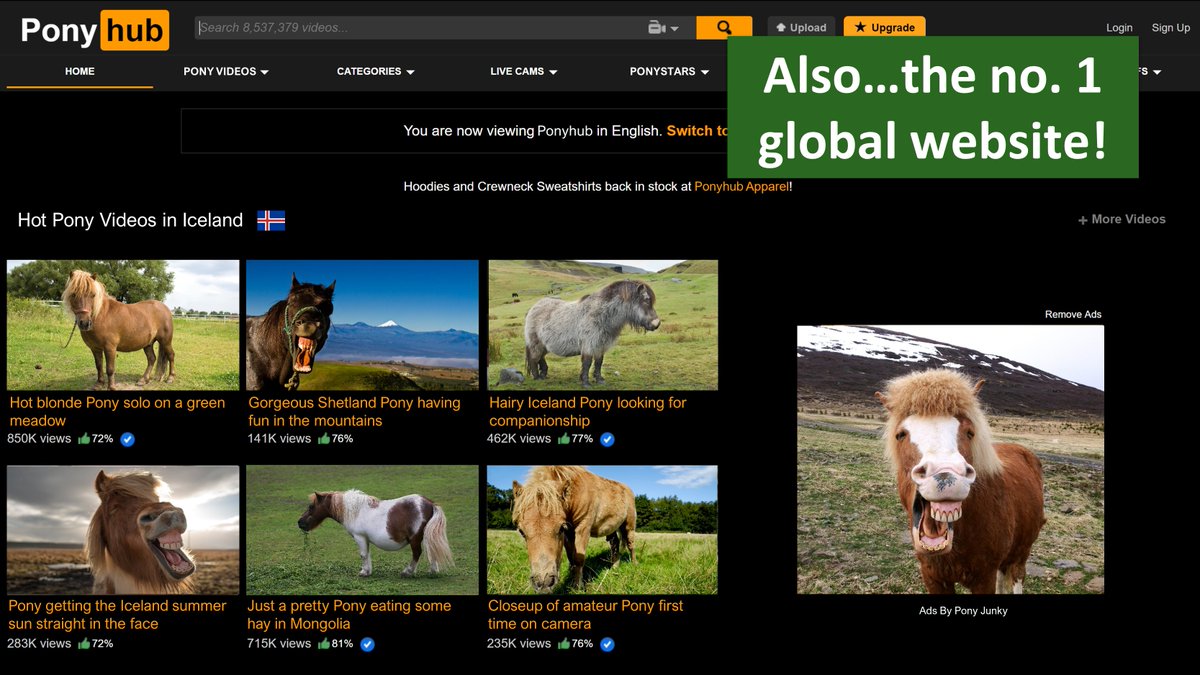Click the verified badge on Hairy Iceland Pony video
The width and height of the screenshot is (1200, 675).
click(607, 438)
